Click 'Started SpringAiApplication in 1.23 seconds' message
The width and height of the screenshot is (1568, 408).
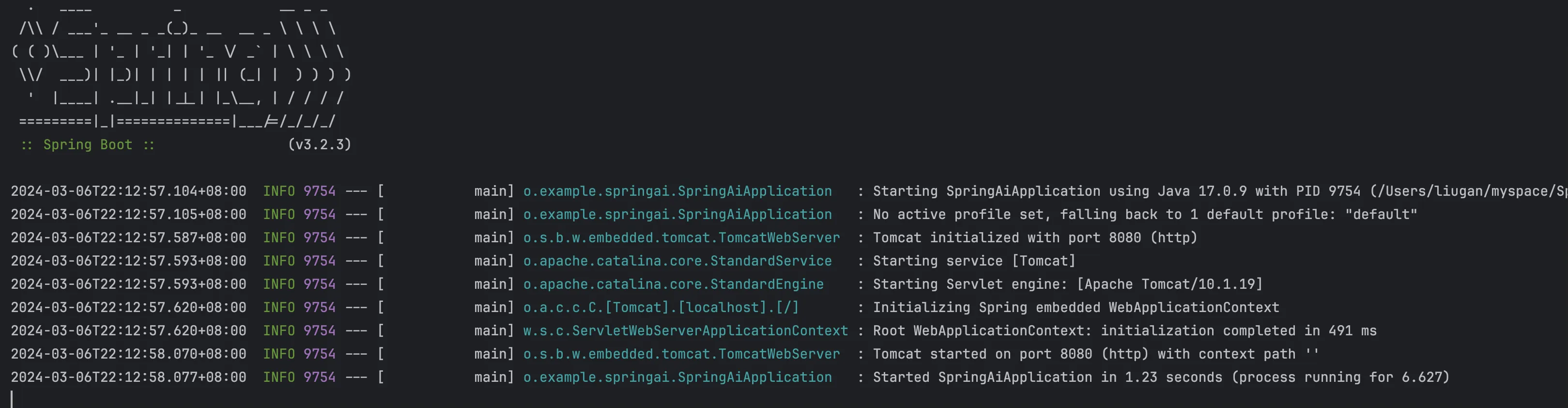pos(1161,377)
